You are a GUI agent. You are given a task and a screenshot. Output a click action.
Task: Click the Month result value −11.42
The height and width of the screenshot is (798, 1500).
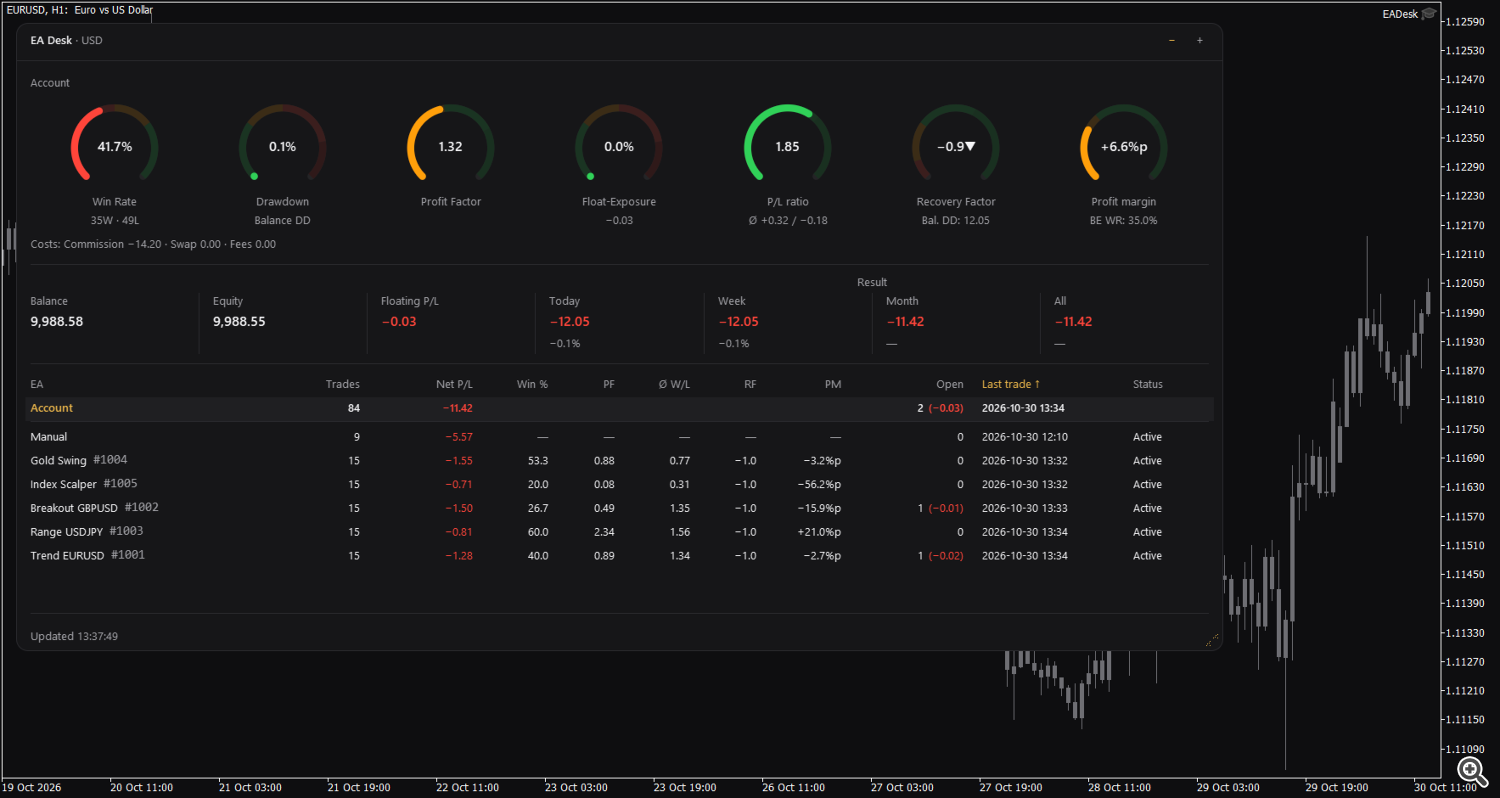905,322
